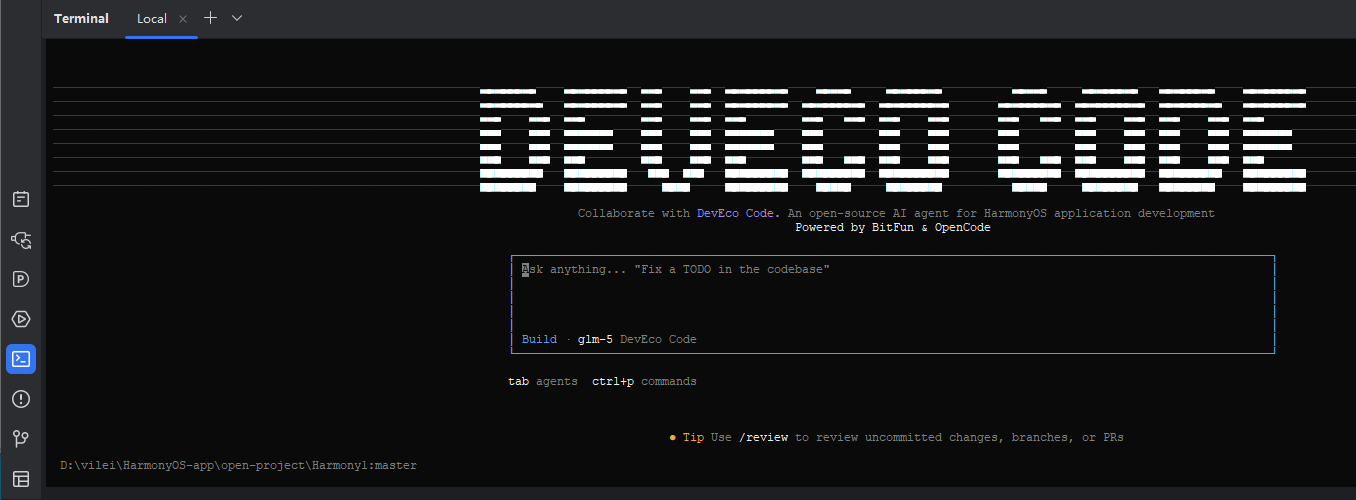Image resolution: width=1356 pixels, height=500 pixels.
Task: Click the tab agents hint
Action: 543,381
